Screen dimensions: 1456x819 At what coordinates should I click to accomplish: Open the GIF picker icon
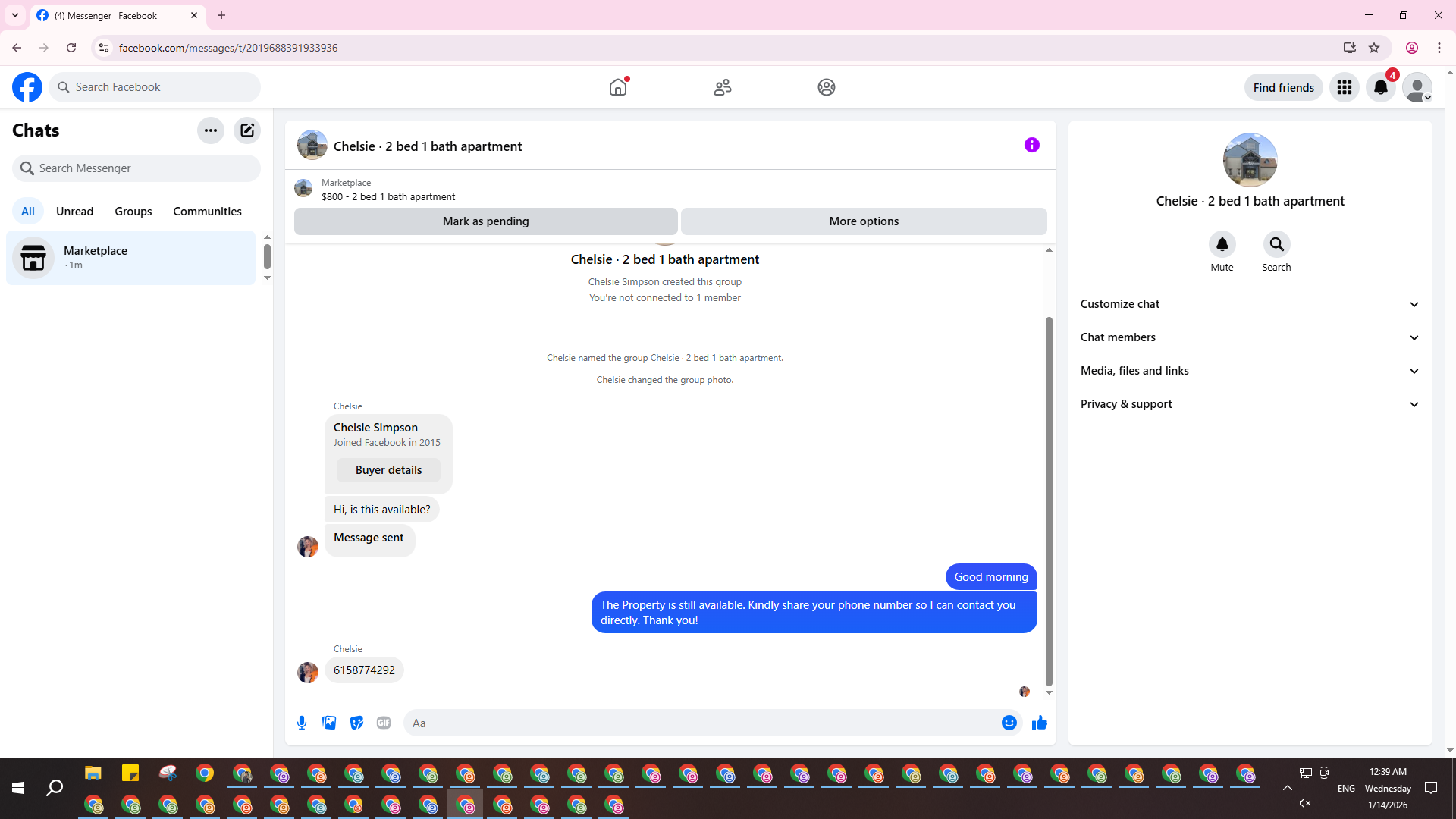(x=384, y=723)
